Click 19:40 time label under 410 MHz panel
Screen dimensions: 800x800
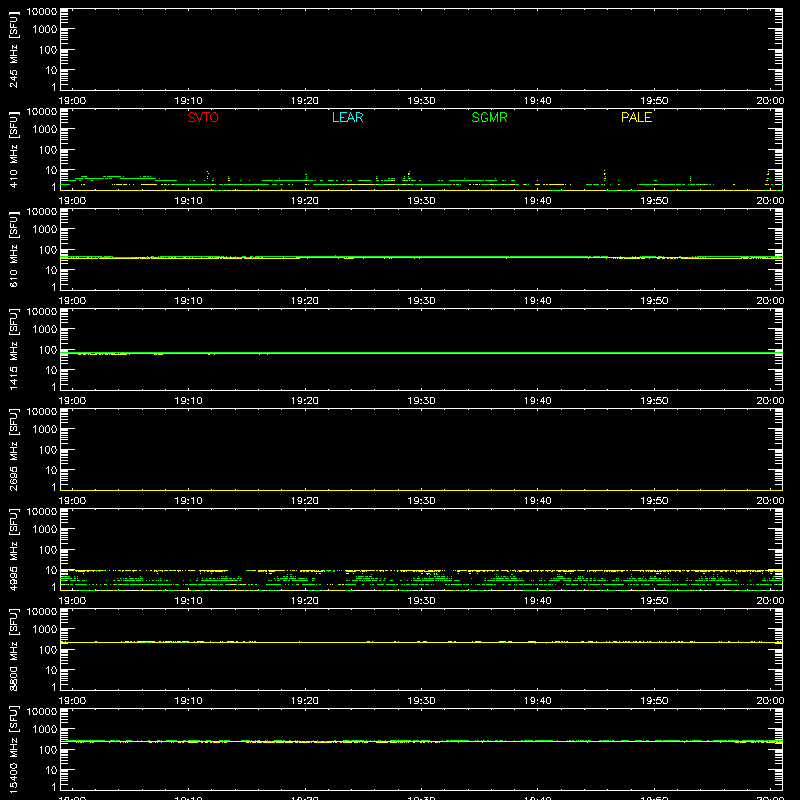tap(538, 201)
